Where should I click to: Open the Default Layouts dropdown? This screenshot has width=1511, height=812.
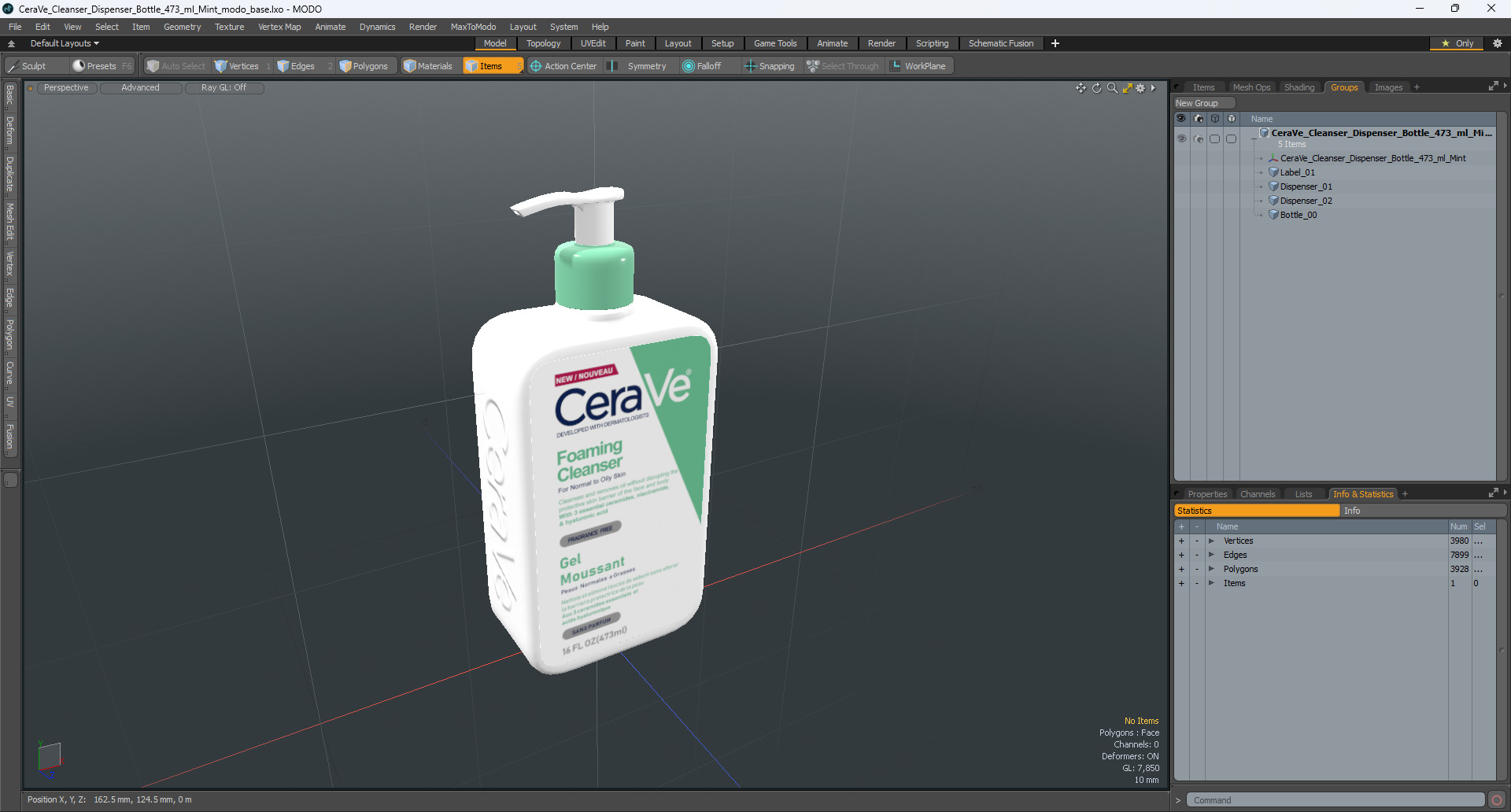point(65,44)
